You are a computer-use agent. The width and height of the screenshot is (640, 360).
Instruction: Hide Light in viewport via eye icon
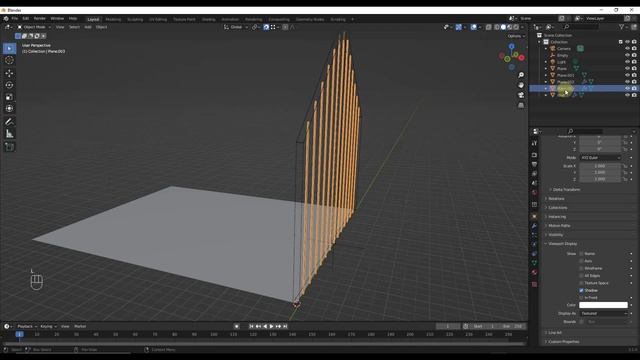(x=627, y=62)
